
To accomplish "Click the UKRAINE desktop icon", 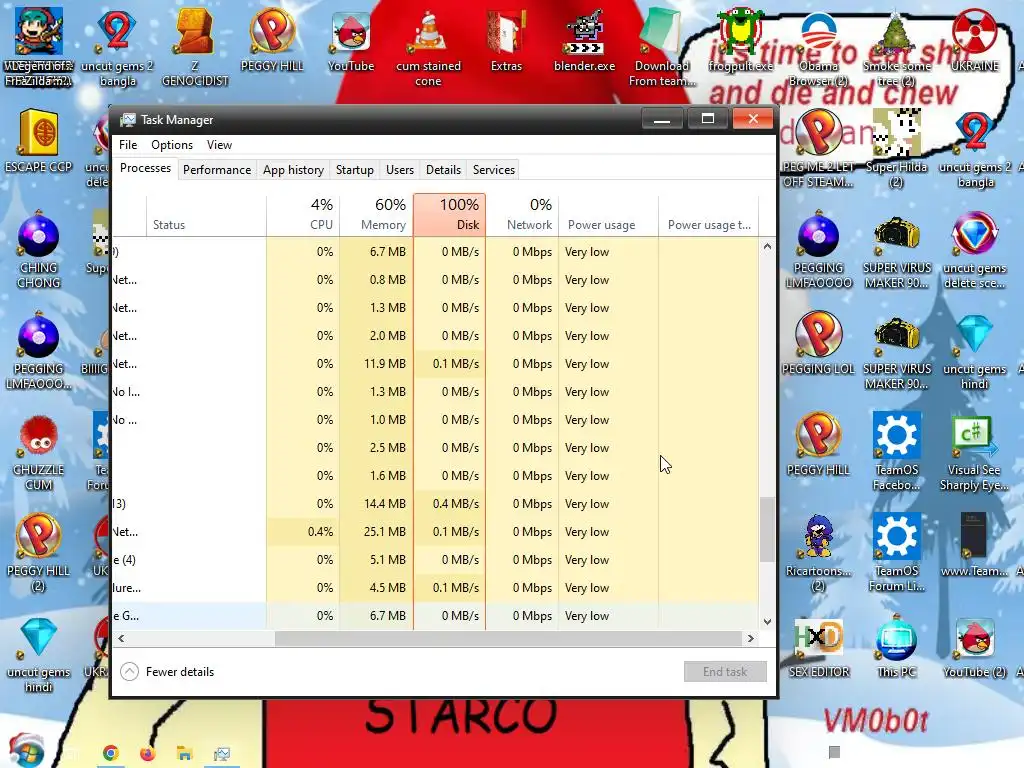I will coord(974,41).
